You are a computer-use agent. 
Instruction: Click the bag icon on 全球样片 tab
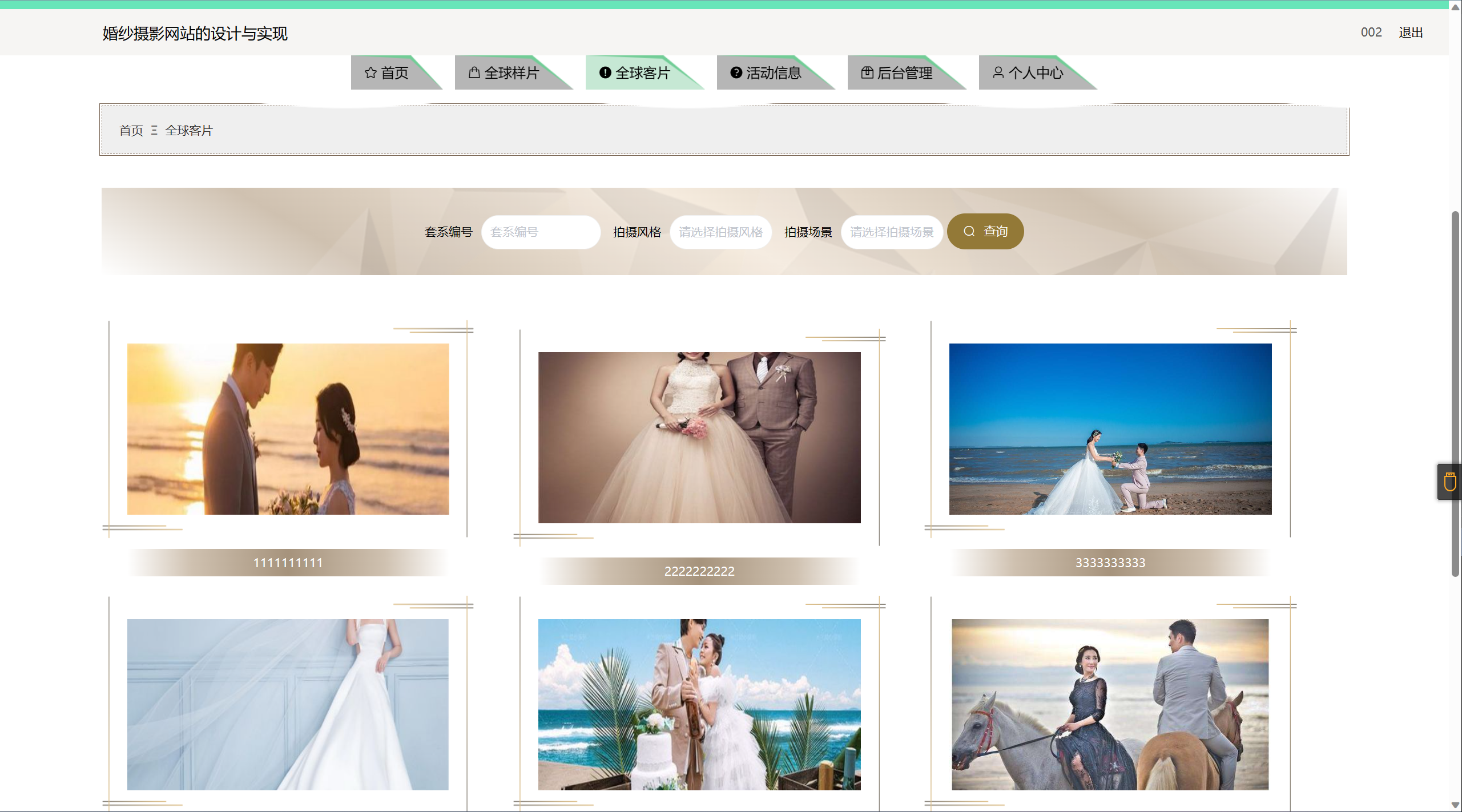[474, 72]
